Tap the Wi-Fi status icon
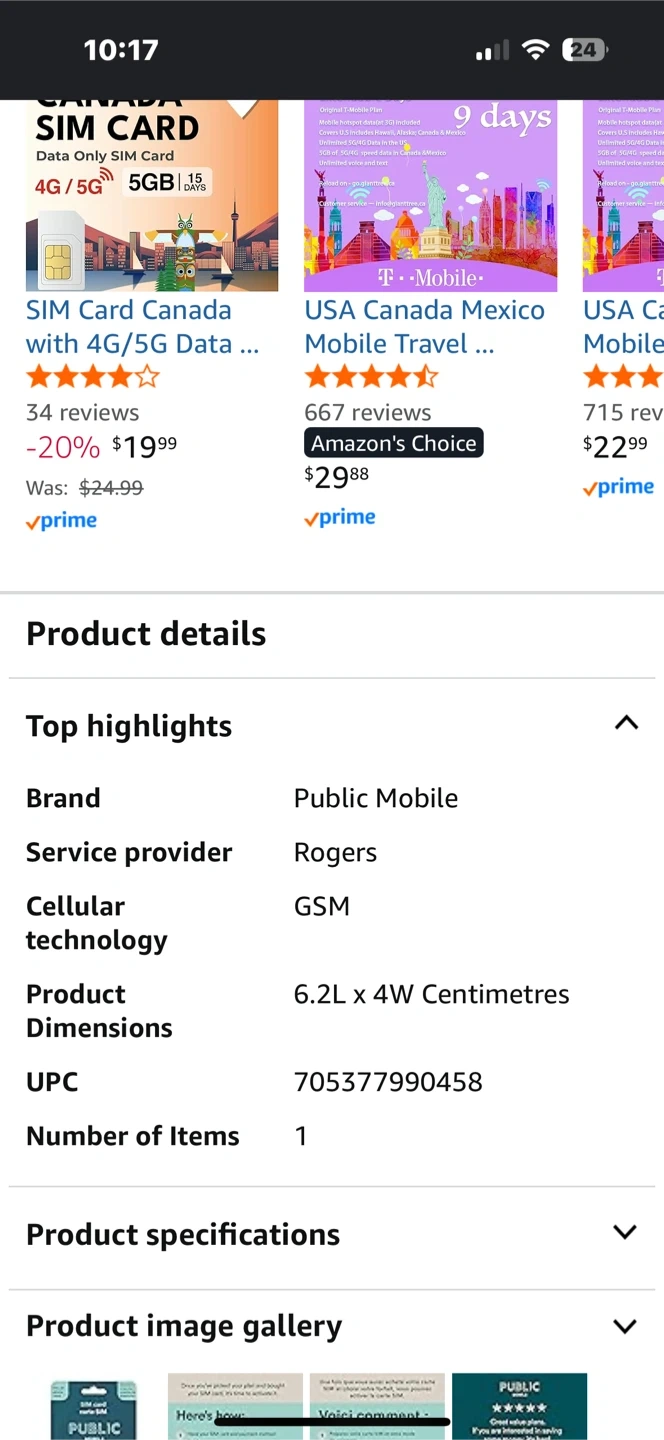 (536, 50)
